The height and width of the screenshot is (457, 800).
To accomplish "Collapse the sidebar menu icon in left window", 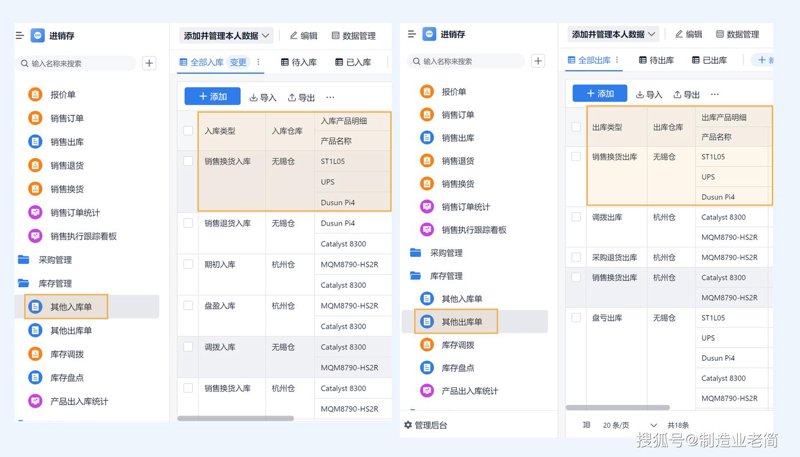I will pos(20,35).
